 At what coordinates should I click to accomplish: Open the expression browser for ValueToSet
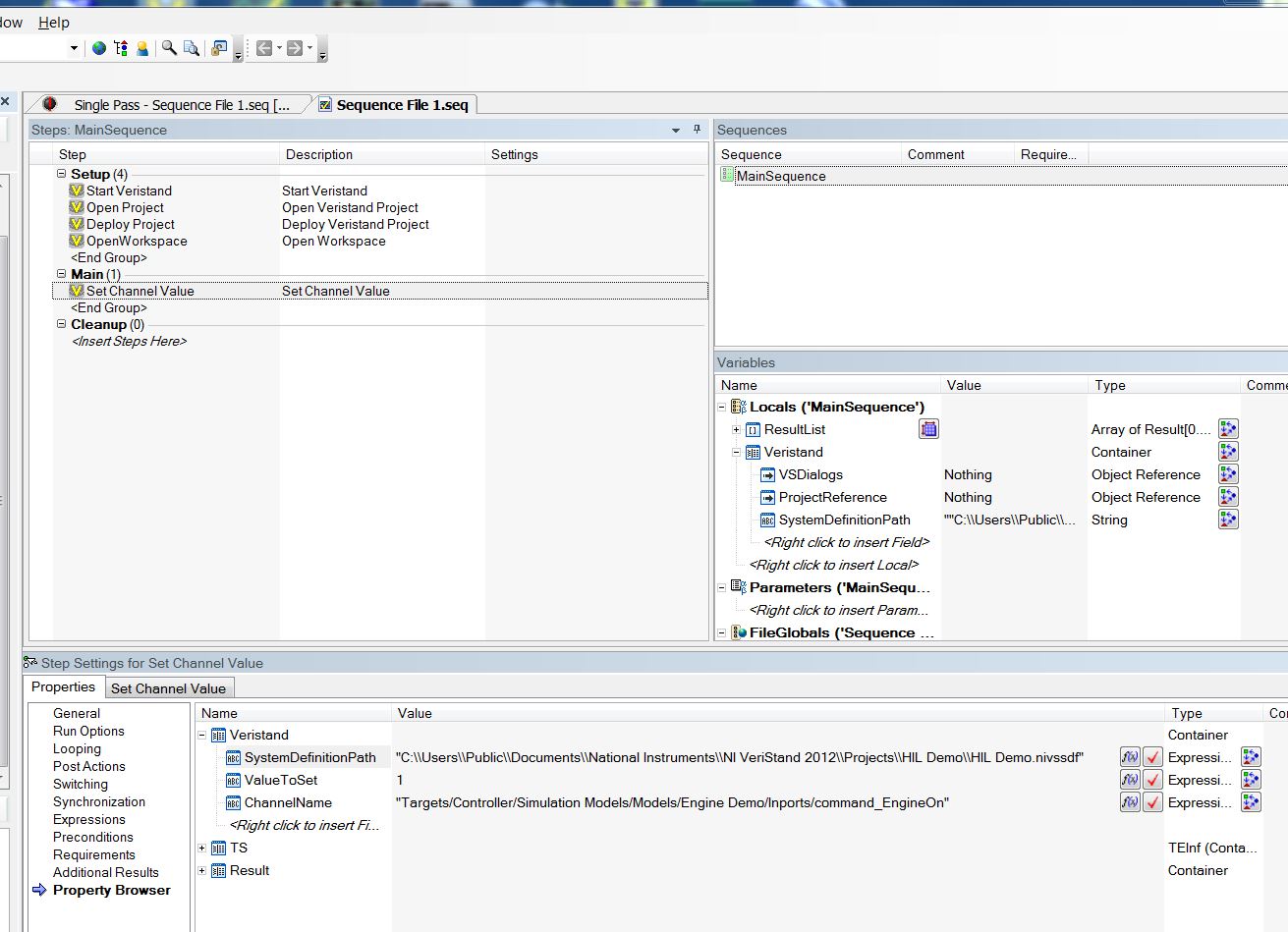pyautogui.click(x=1130, y=780)
